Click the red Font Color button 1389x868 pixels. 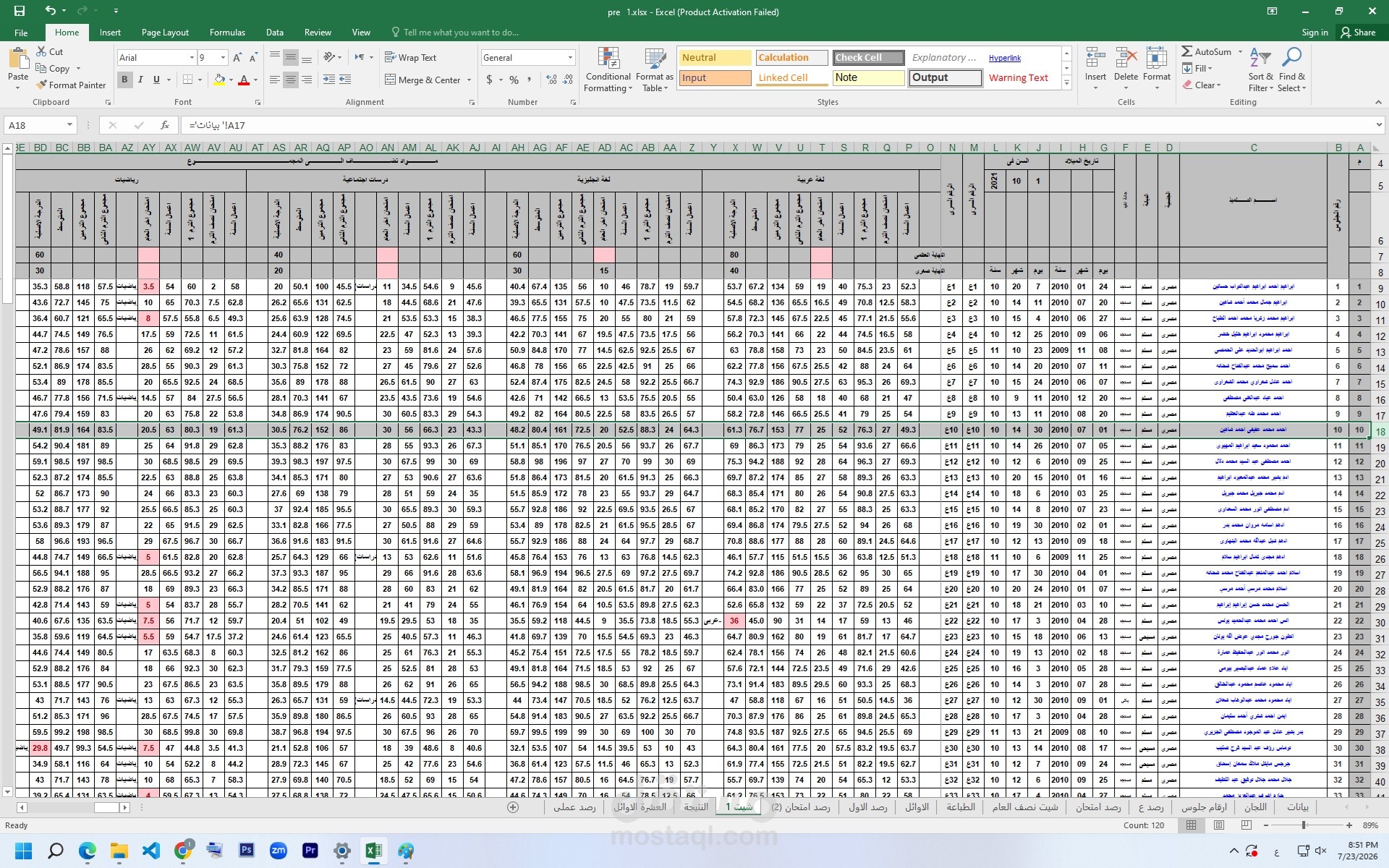tap(244, 80)
